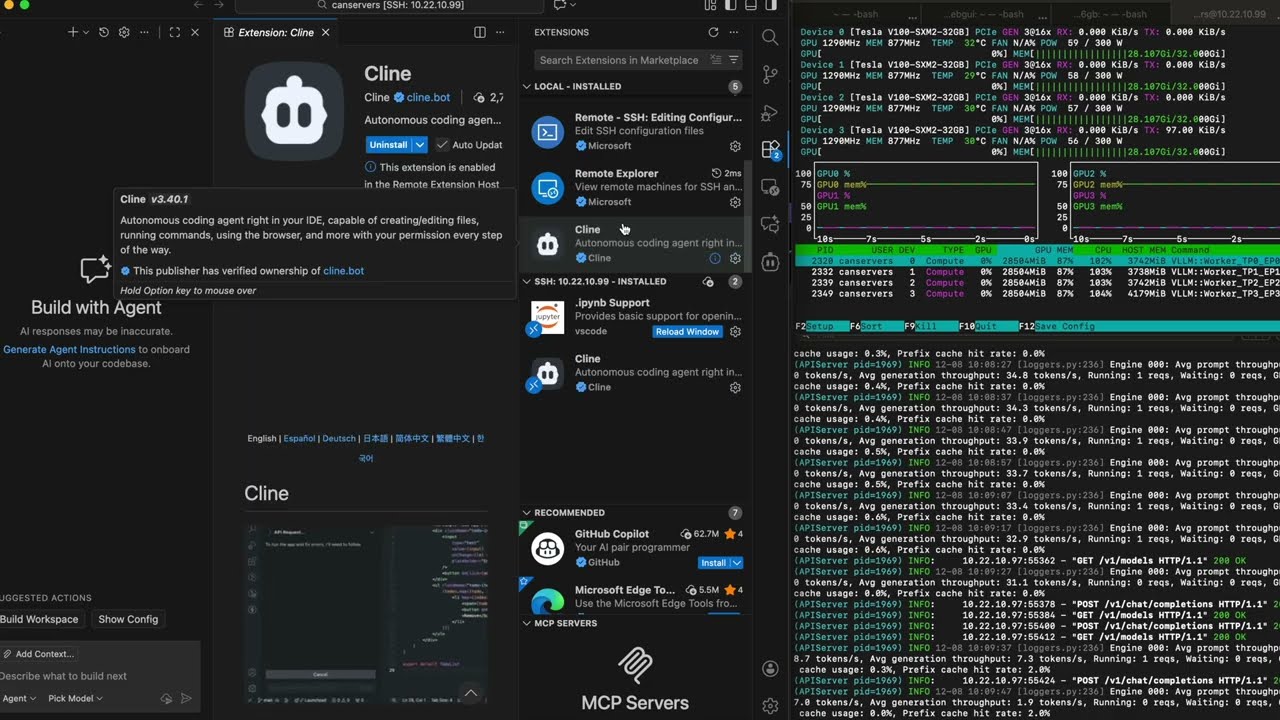The height and width of the screenshot is (720, 1280).
Task: Open the Chat view in activity bar
Action: [x=770, y=224]
